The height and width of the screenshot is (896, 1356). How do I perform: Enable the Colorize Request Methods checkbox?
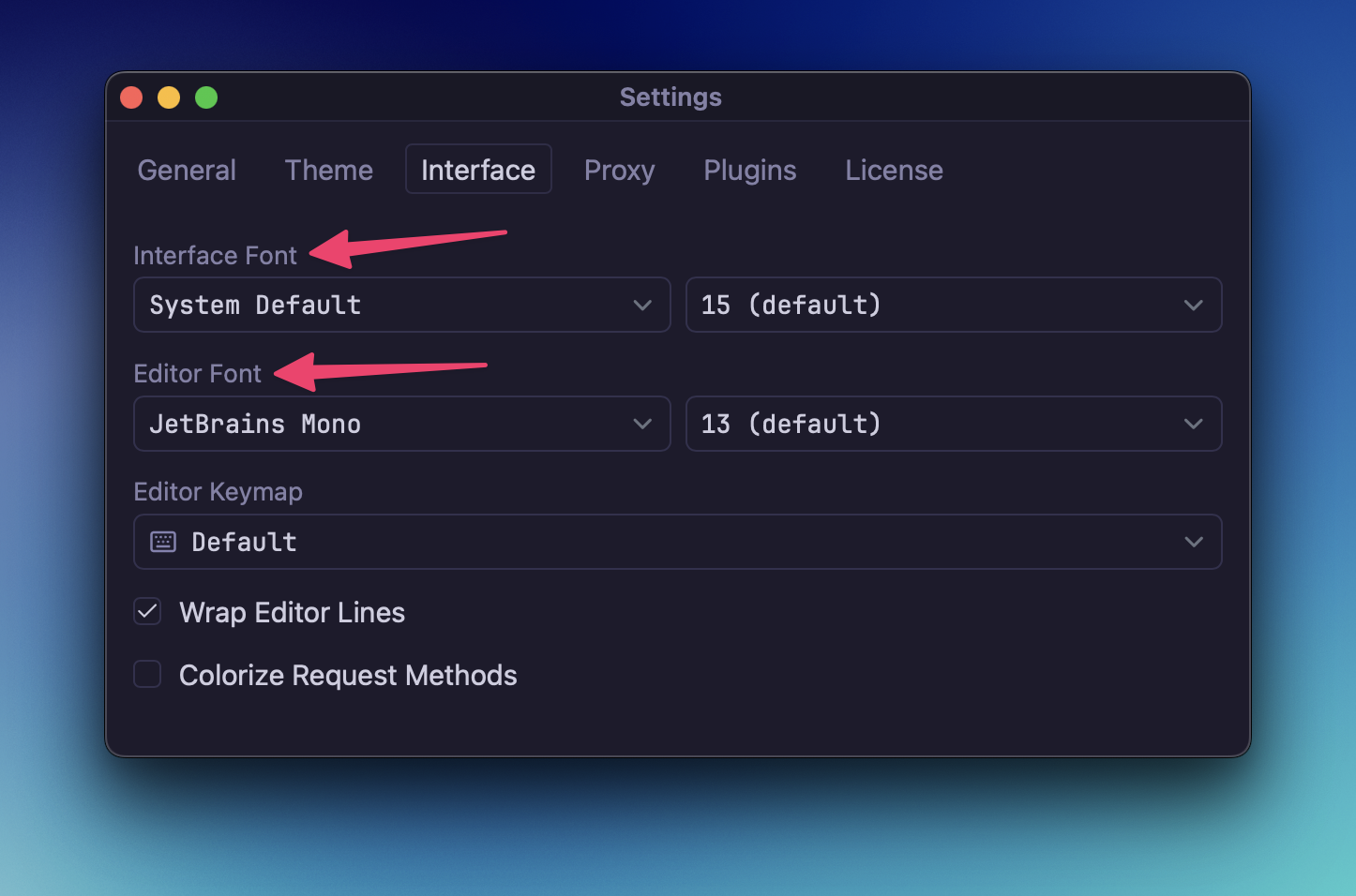(147, 674)
